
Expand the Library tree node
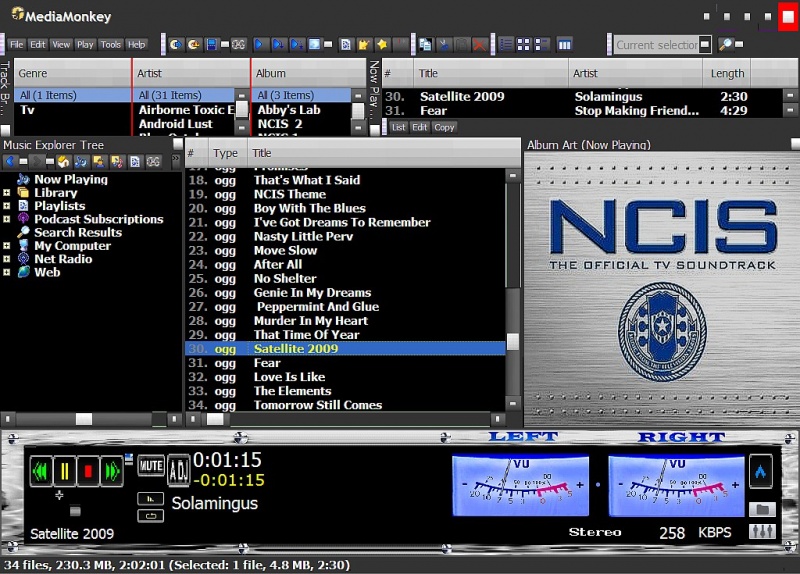point(7,193)
